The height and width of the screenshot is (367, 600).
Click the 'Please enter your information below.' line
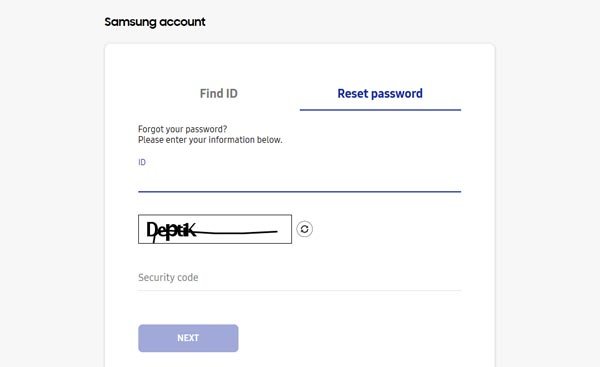pyautogui.click(x=210, y=140)
